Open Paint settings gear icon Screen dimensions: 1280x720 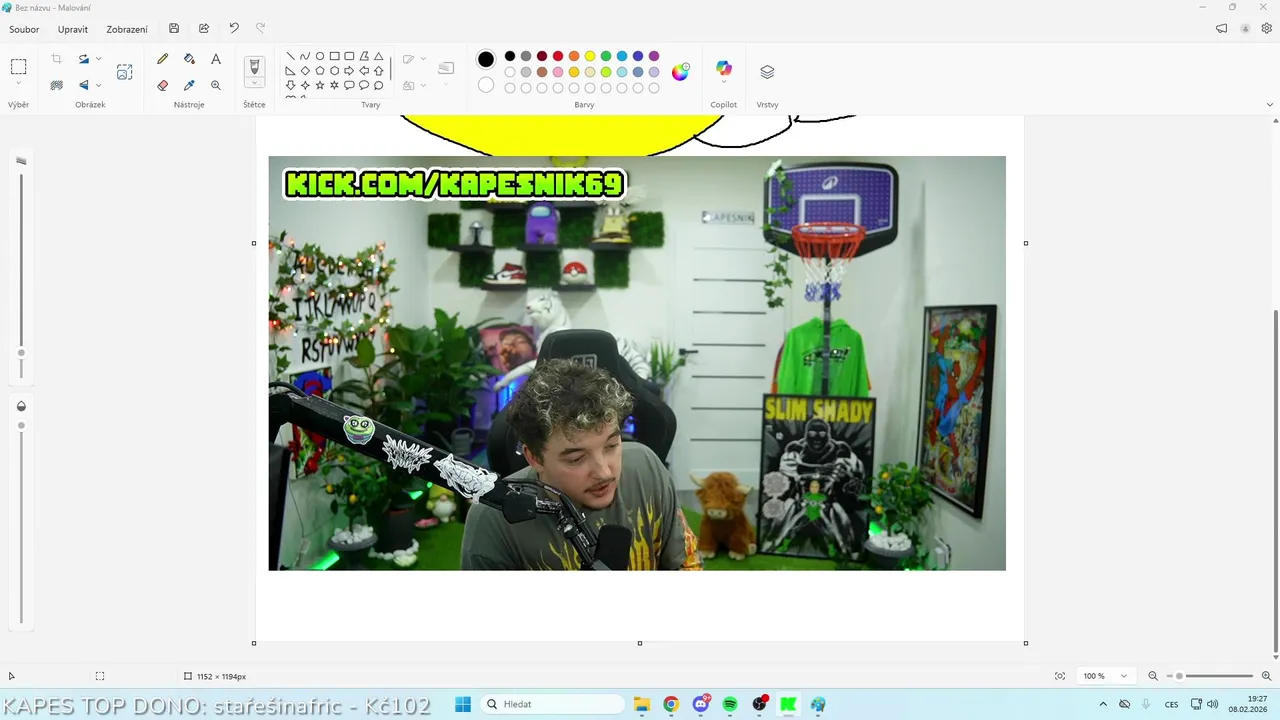(x=1266, y=29)
